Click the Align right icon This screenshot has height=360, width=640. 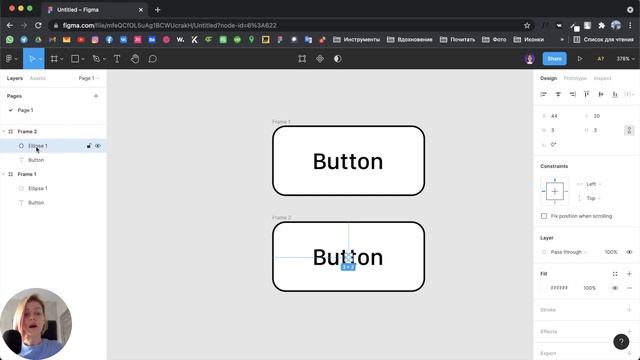(572, 94)
